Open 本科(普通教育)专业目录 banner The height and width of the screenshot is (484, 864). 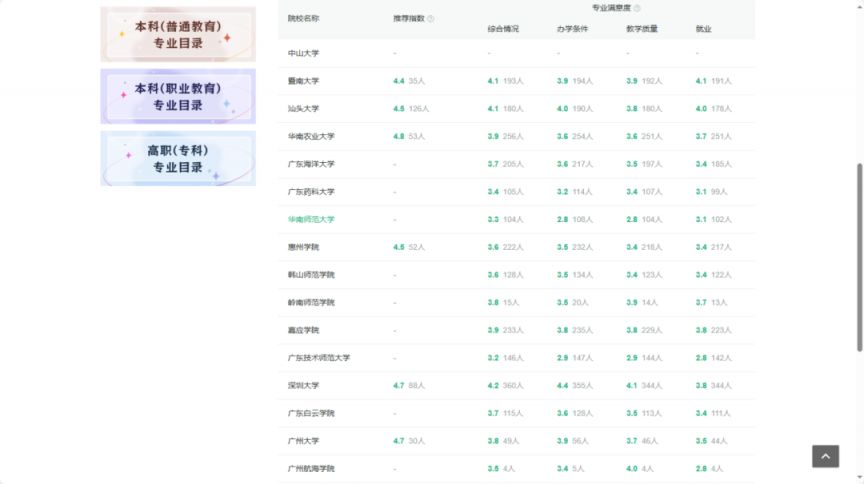tap(178, 34)
